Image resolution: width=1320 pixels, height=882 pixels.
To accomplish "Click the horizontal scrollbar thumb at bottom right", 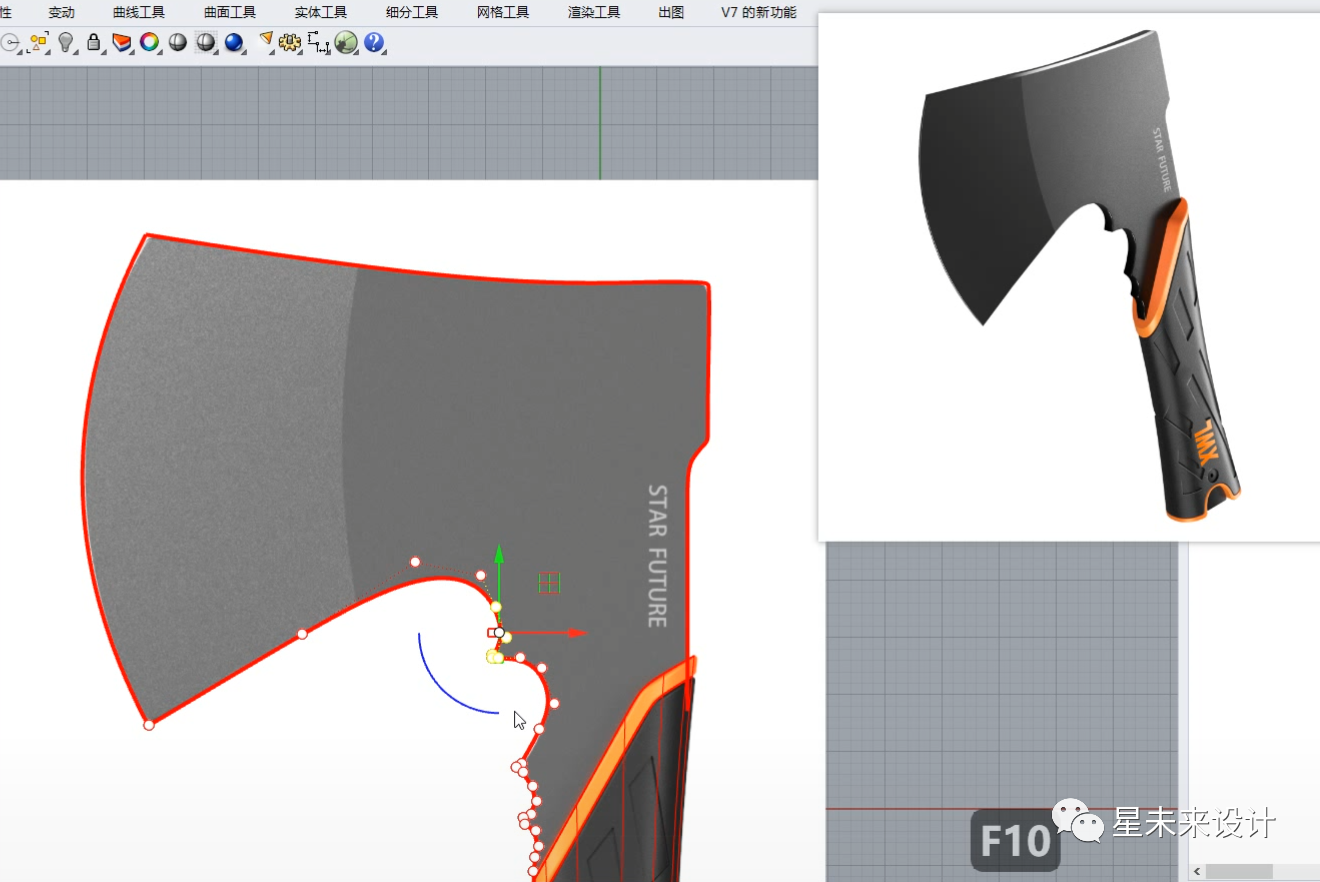I will 1239,871.
